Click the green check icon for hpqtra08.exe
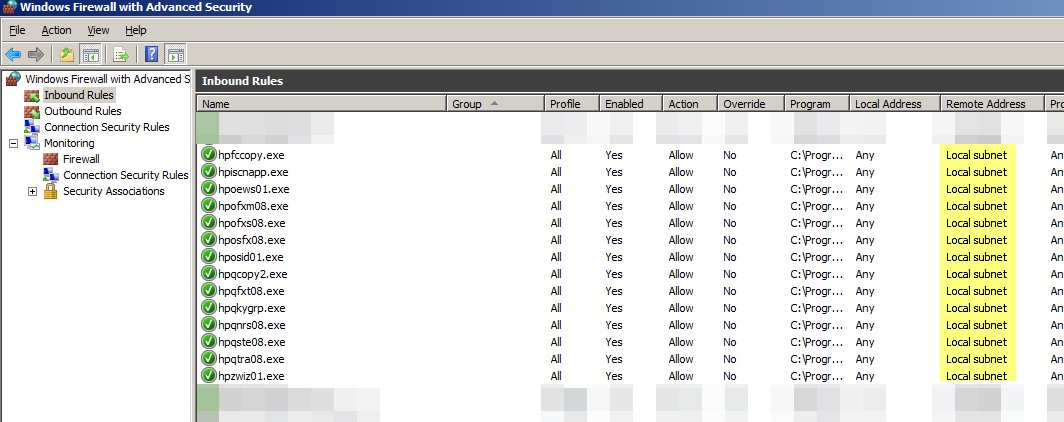1064x422 pixels. (209, 358)
